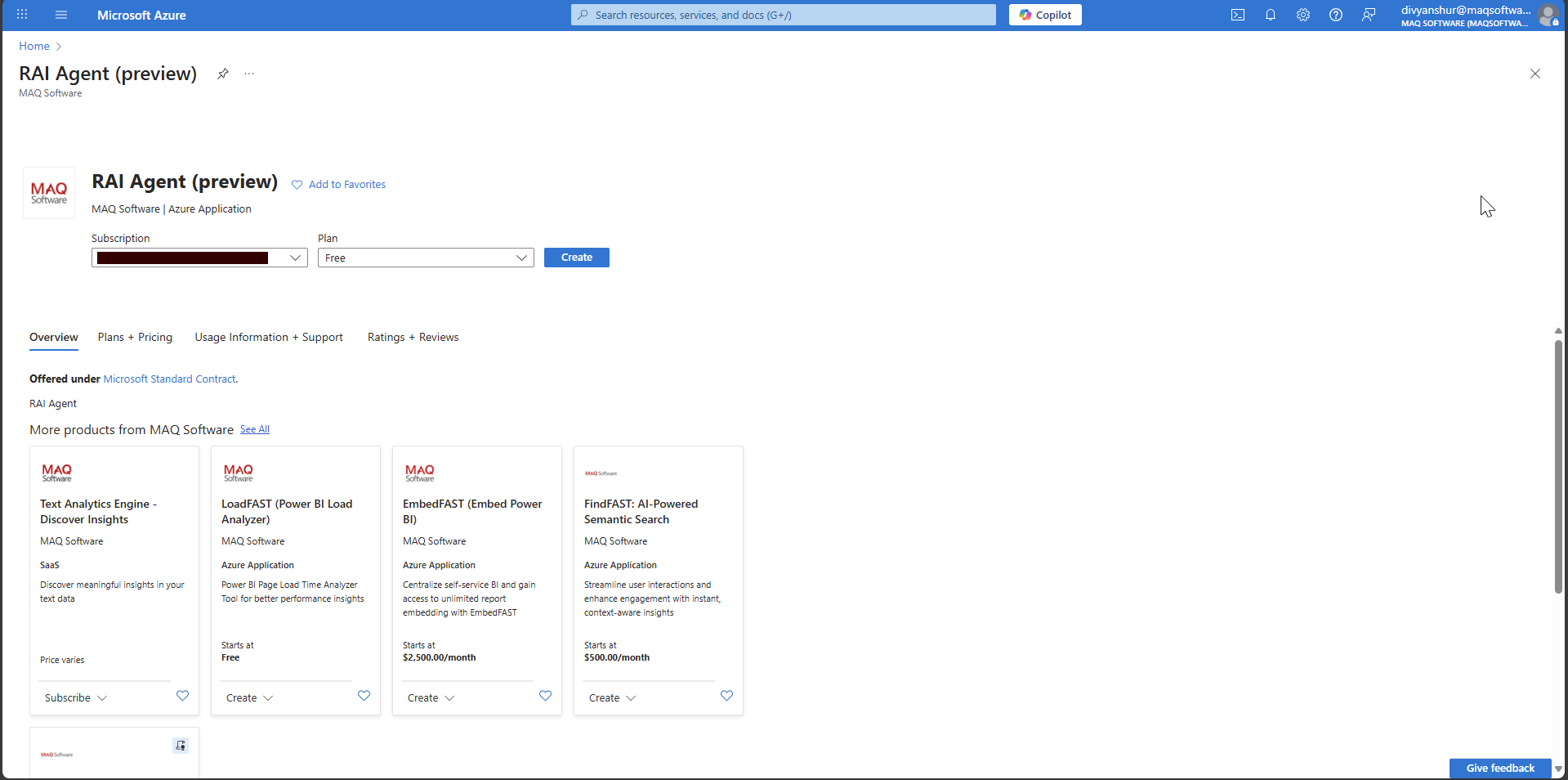Launch Cloud Shell from top bar
This screenshot has height=780, width=1568.
coord(1238,15)
